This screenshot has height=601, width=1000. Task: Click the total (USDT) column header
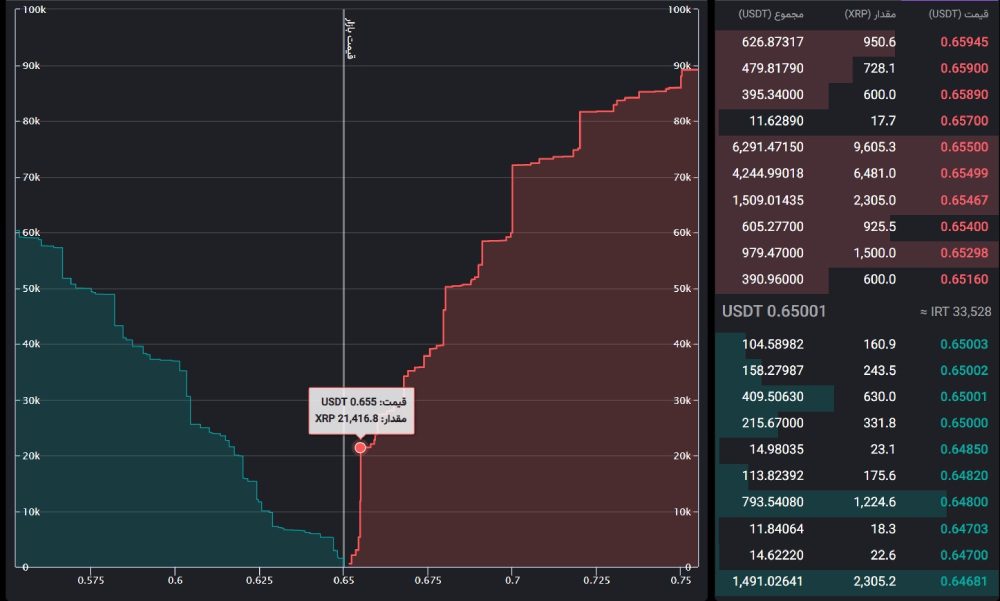pos(771,14)
